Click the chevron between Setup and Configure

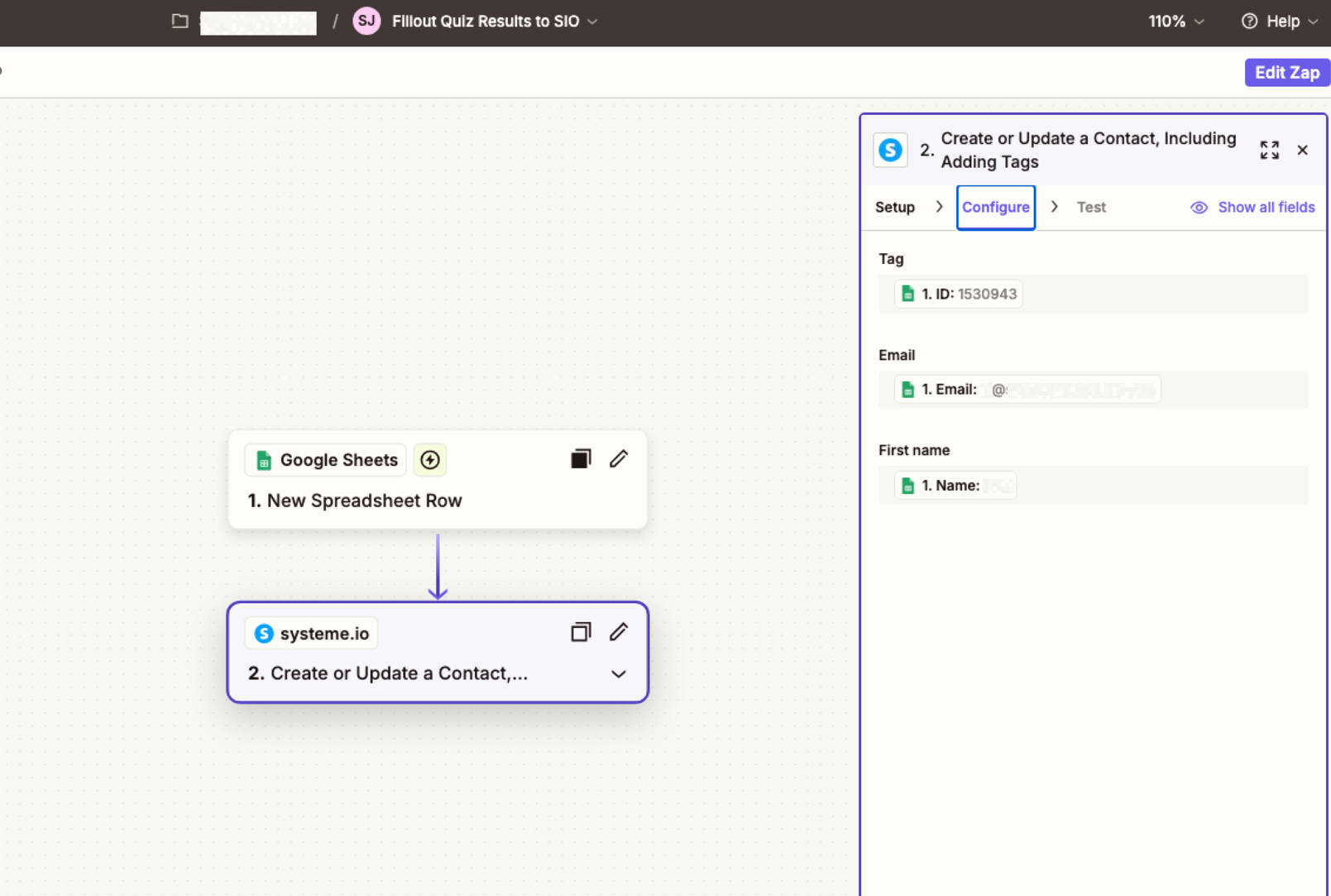(x=939, y=207)
